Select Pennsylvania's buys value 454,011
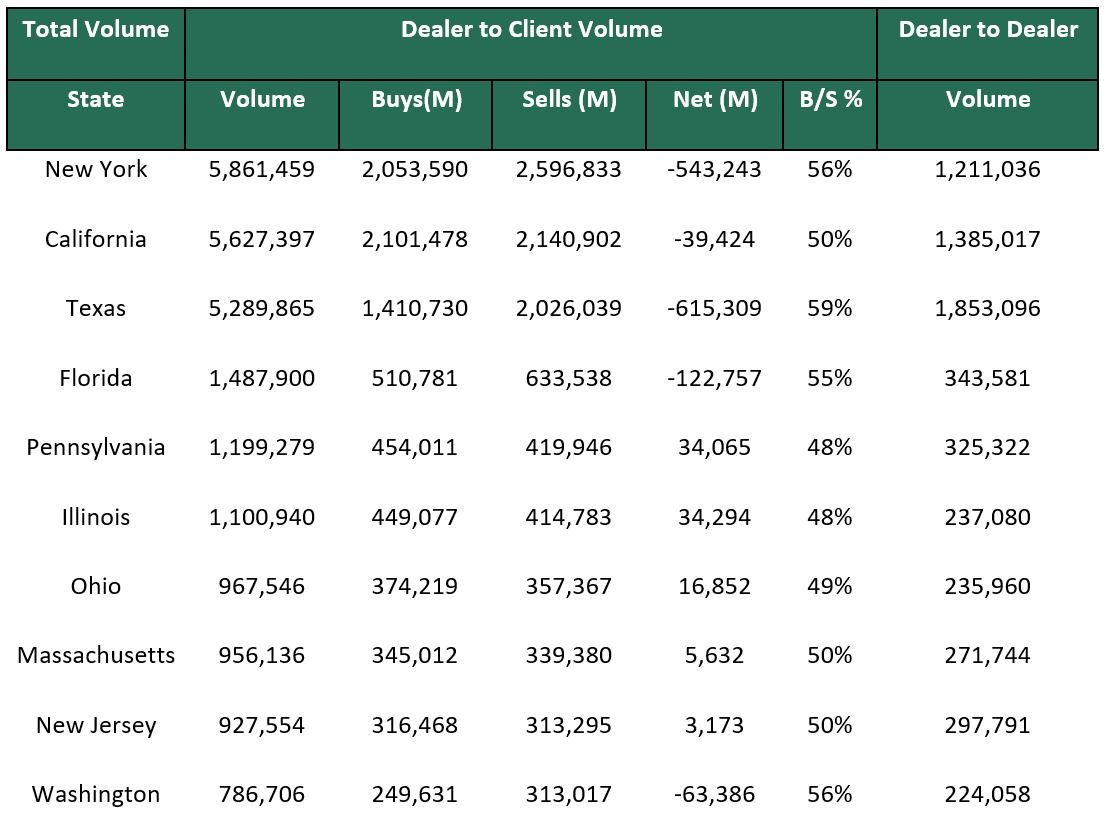 (x=415, y=447)
